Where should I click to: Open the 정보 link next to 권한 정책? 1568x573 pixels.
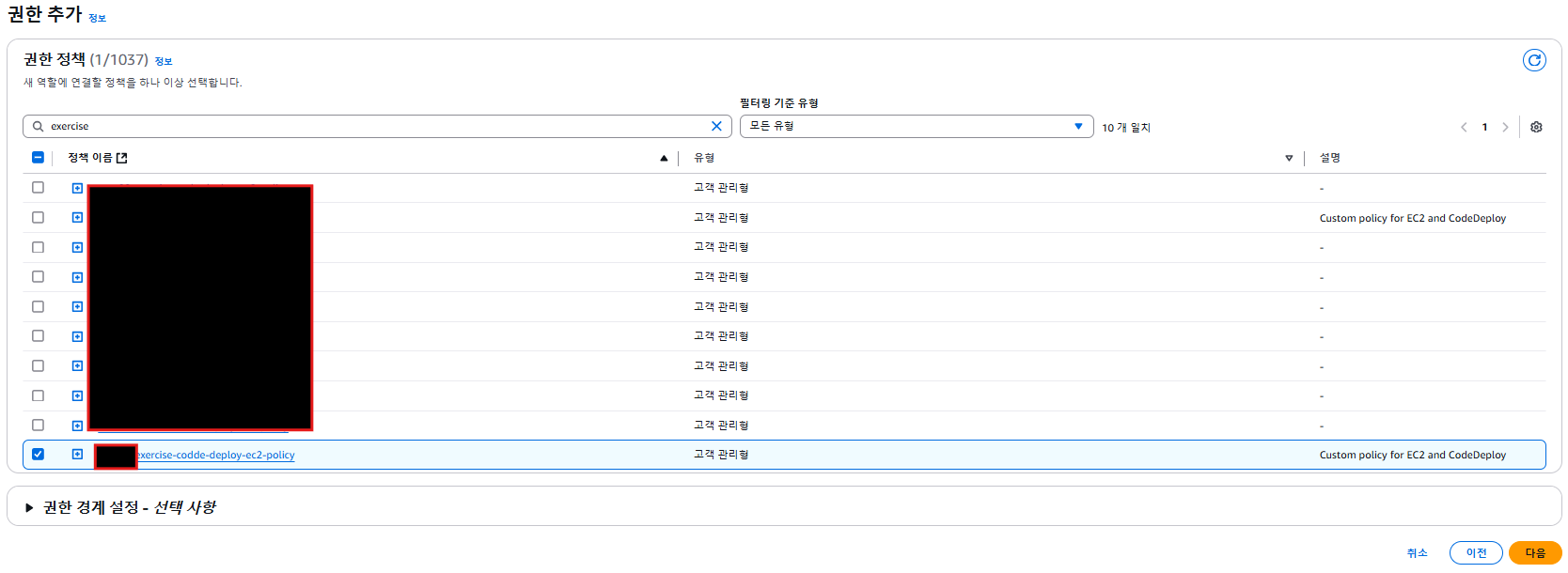point(164,61)
